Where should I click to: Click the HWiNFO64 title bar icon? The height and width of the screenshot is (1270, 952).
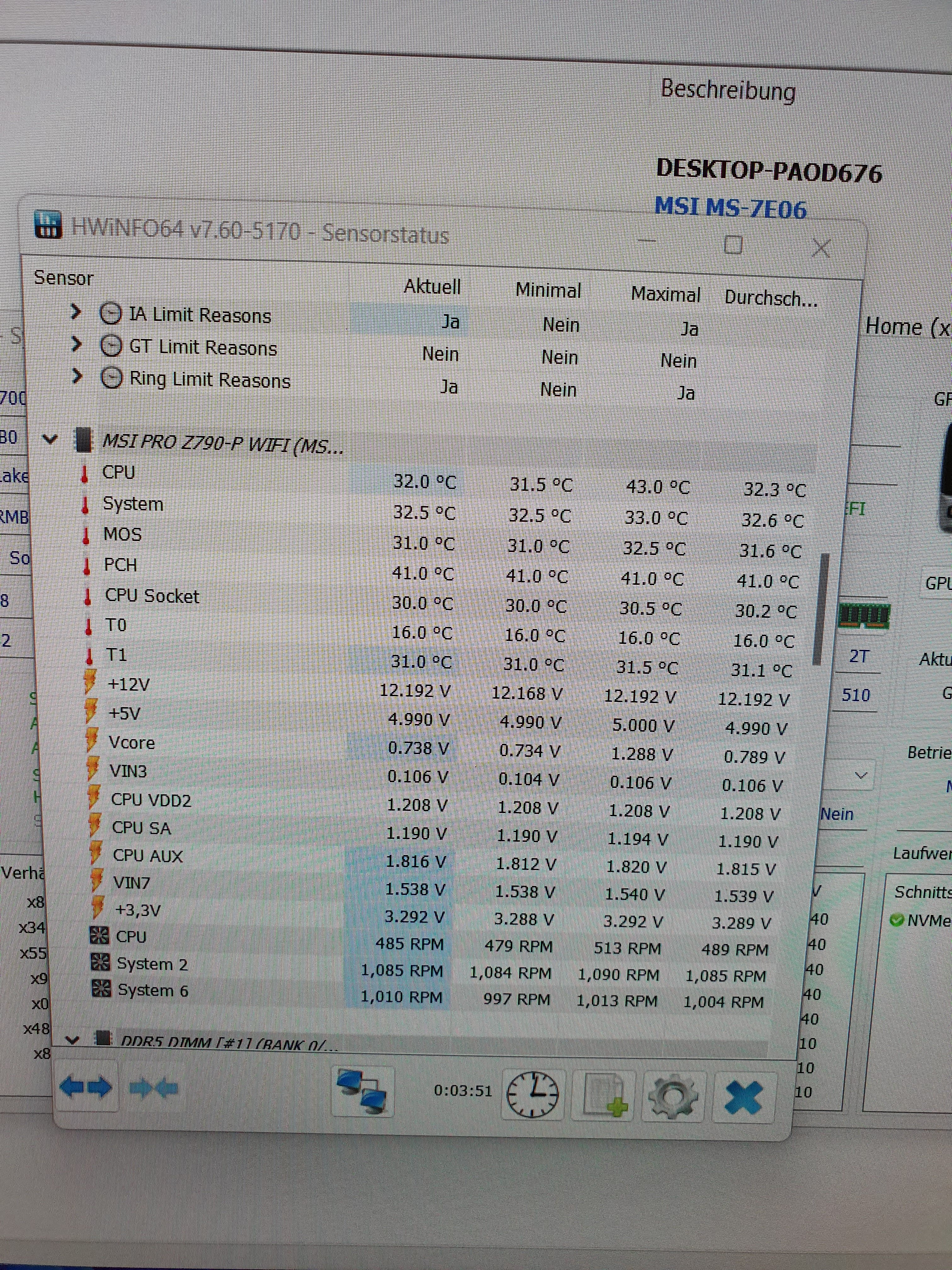point(48,225)
